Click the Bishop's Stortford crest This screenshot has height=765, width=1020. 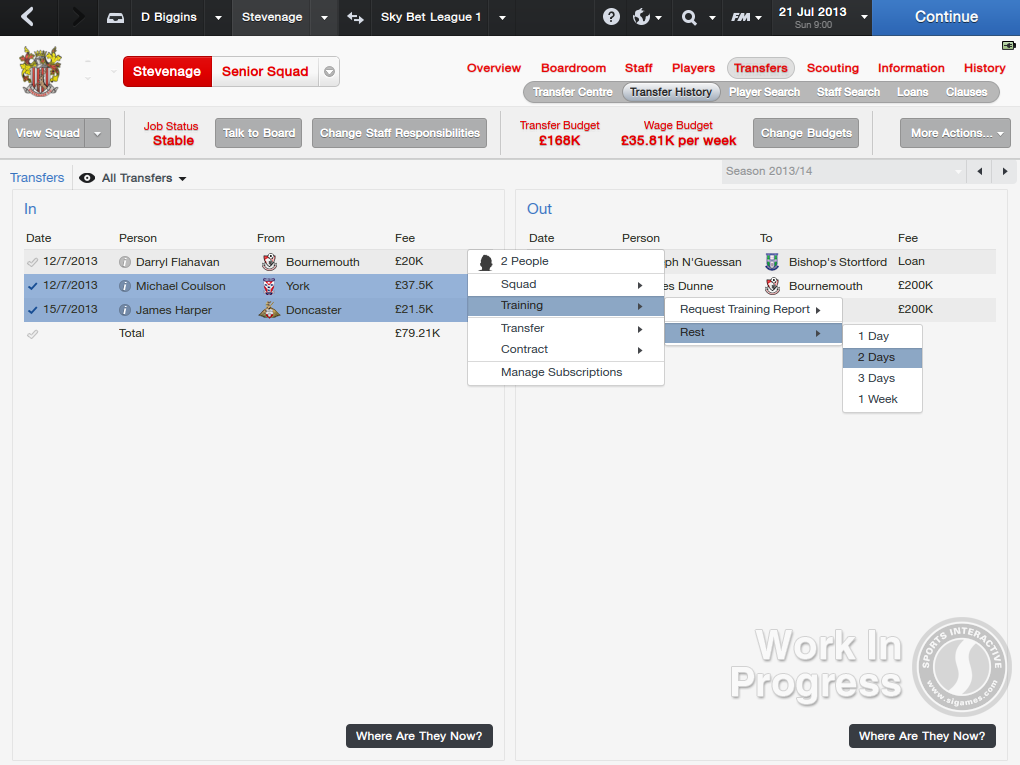pyautogui.click(x=772, y=262)
